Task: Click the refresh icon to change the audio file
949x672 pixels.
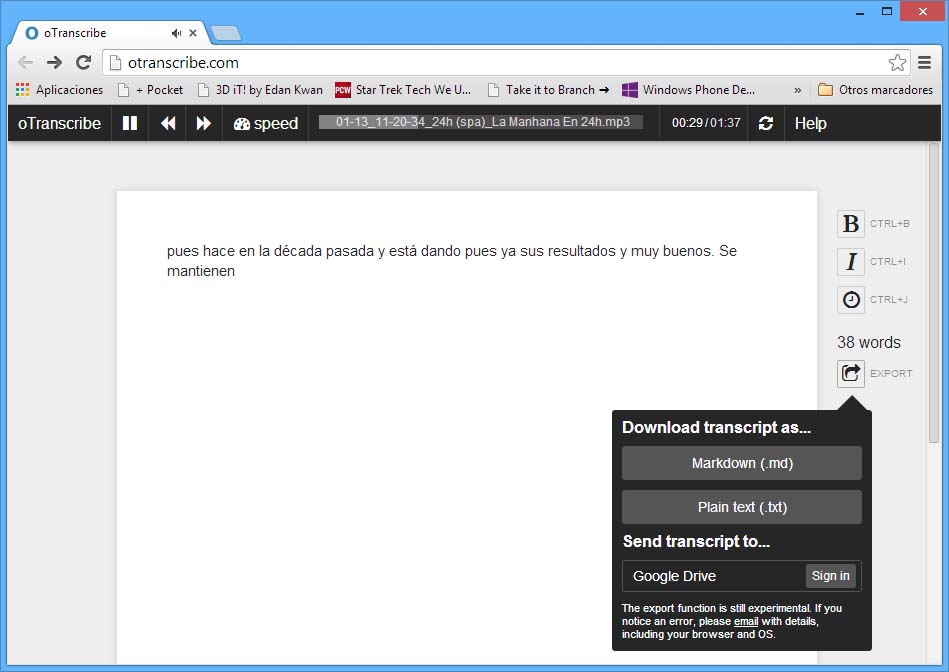Action: click(x=766, y=124)
